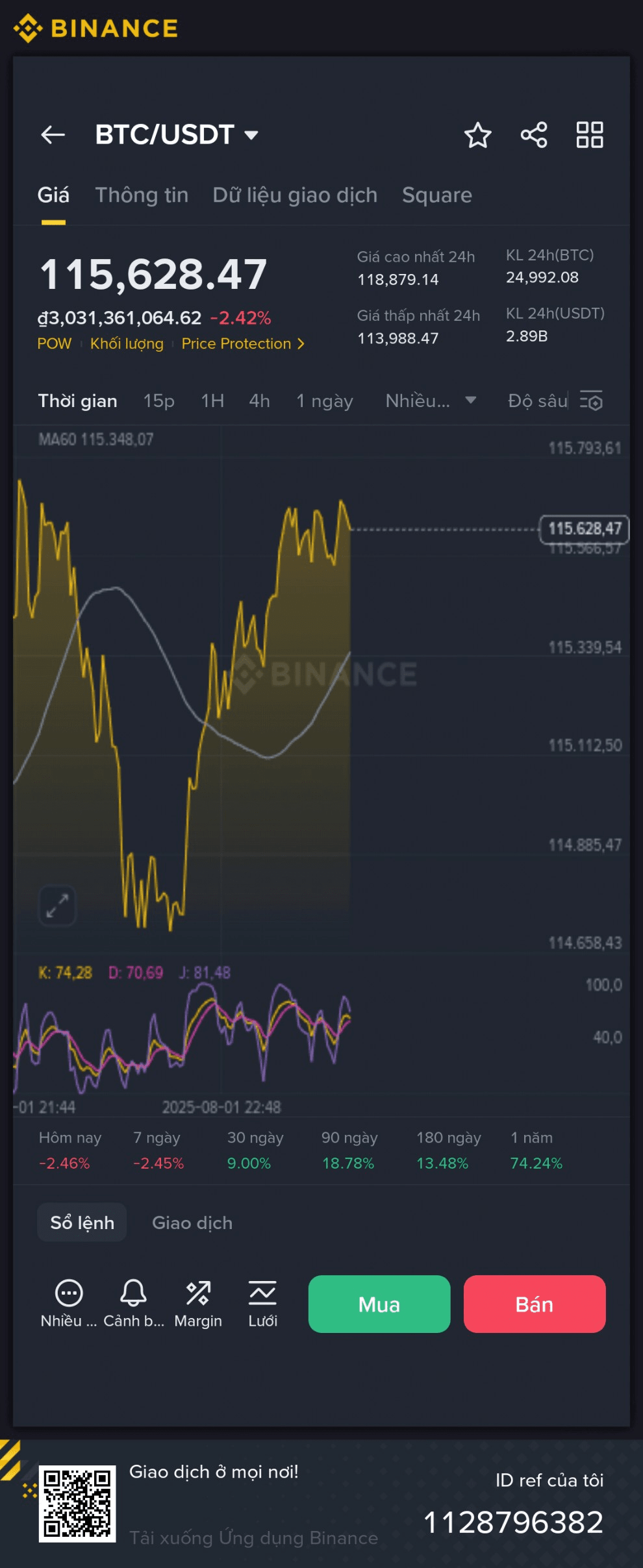Open the grid layout icon
Screen dimensions: 643x1568
pyautogui.click(x=590, y=135)
